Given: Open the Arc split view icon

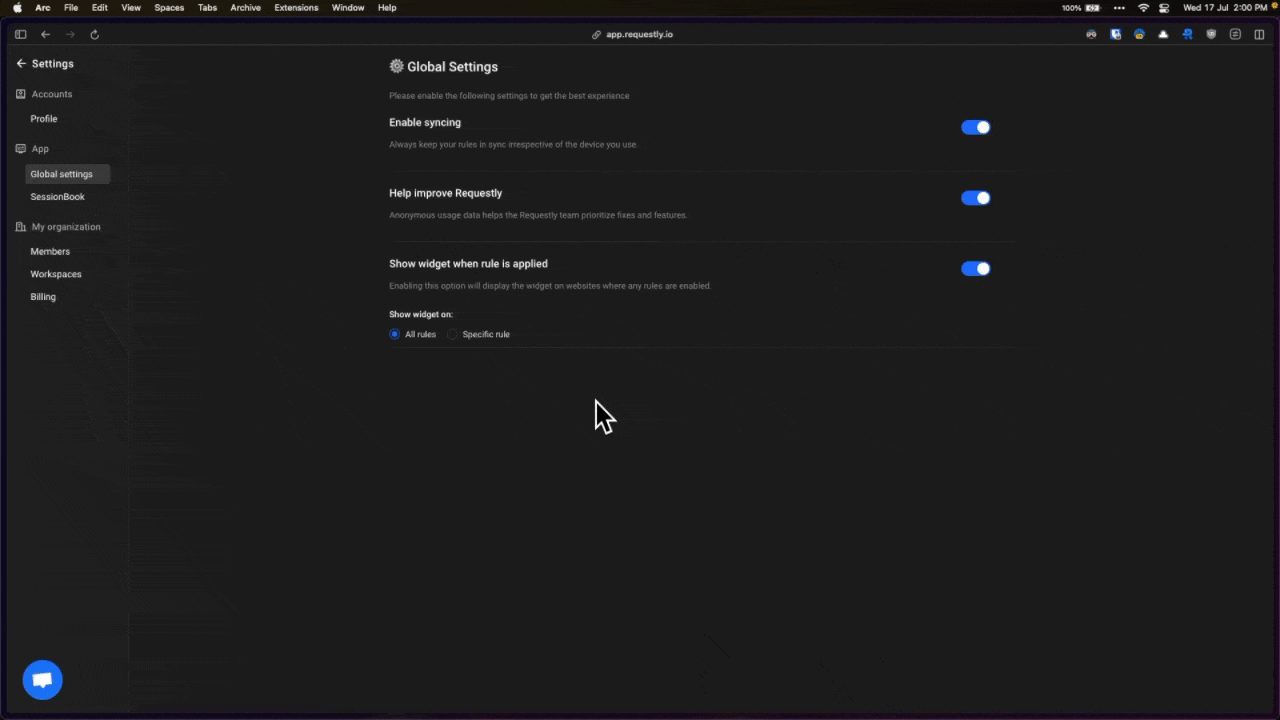Looking at the screenshot, I should 1259,34.
